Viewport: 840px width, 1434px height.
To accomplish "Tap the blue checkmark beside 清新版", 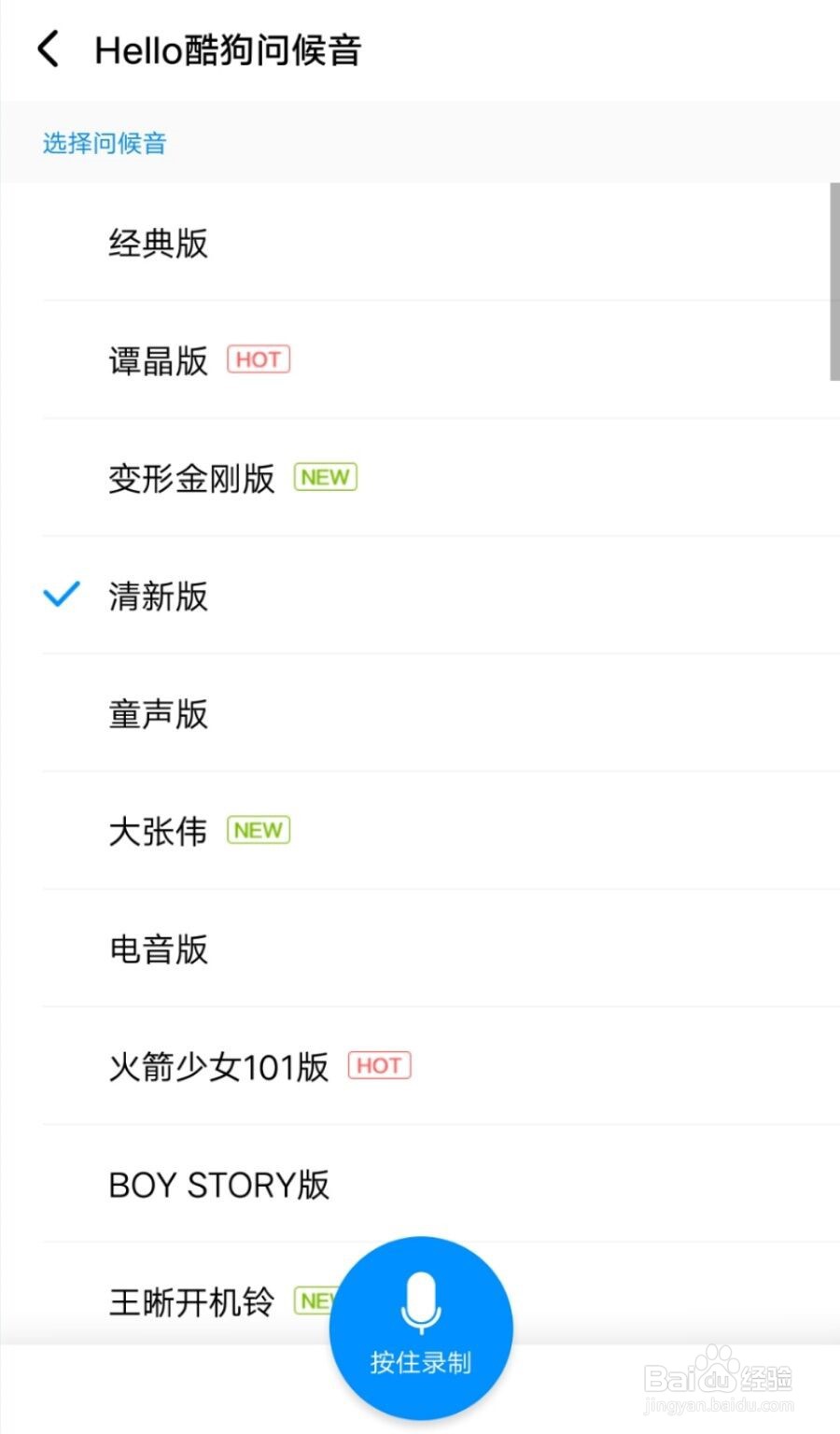I will tap(59, 595).
